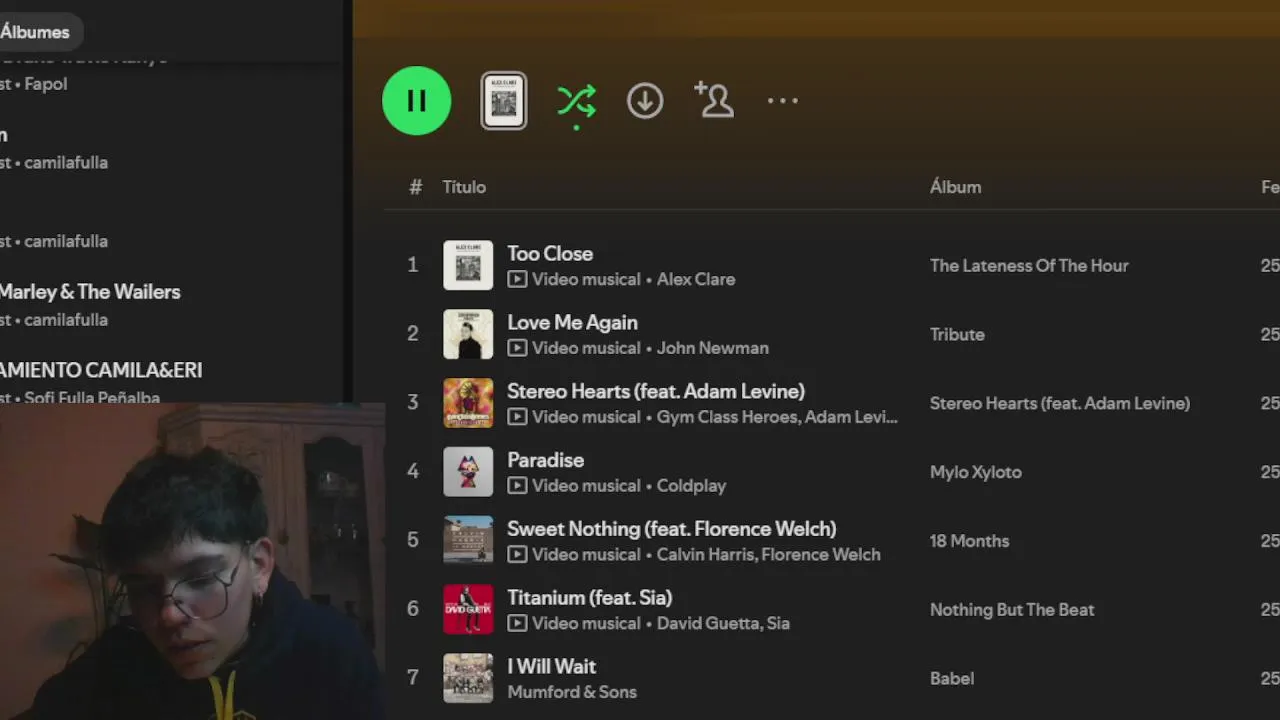Click the playlist cover preview button
The height and width of the screenshot is (720, 1280).
pyautogui.click(x=504, y=101)
